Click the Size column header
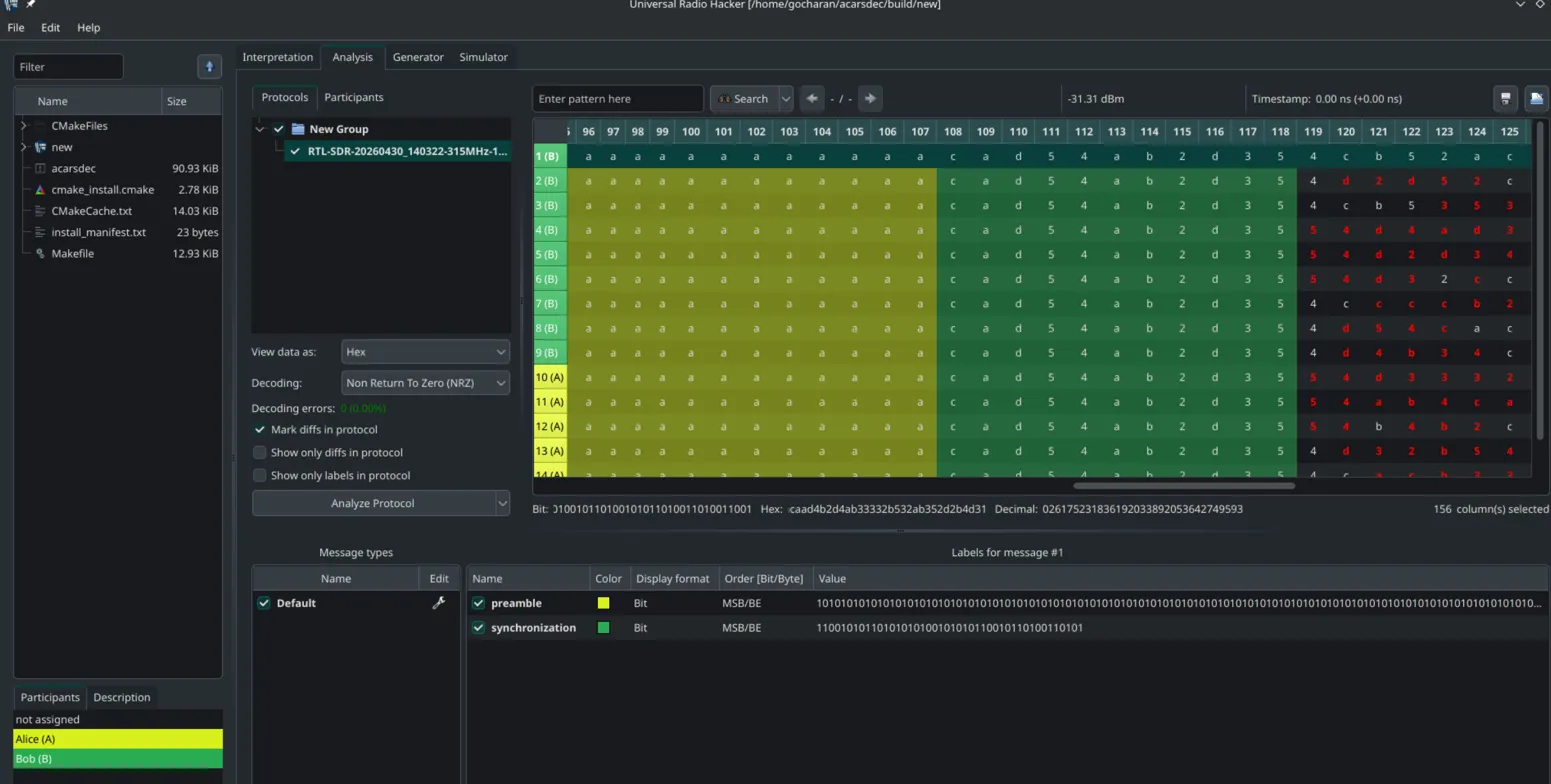 [x=191, y=101]
